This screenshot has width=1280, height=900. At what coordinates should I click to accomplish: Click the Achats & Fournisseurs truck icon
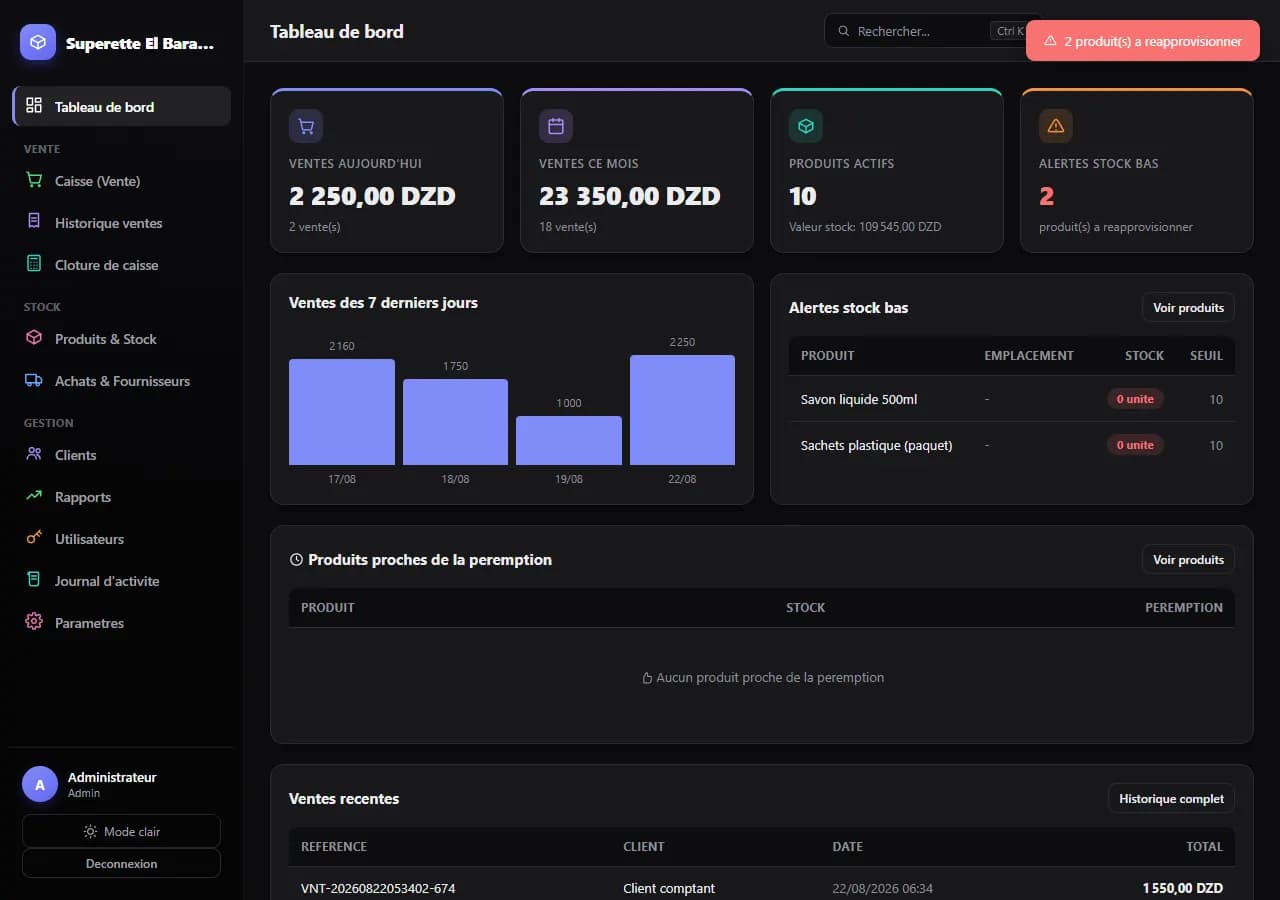click(x=34, y=381)
